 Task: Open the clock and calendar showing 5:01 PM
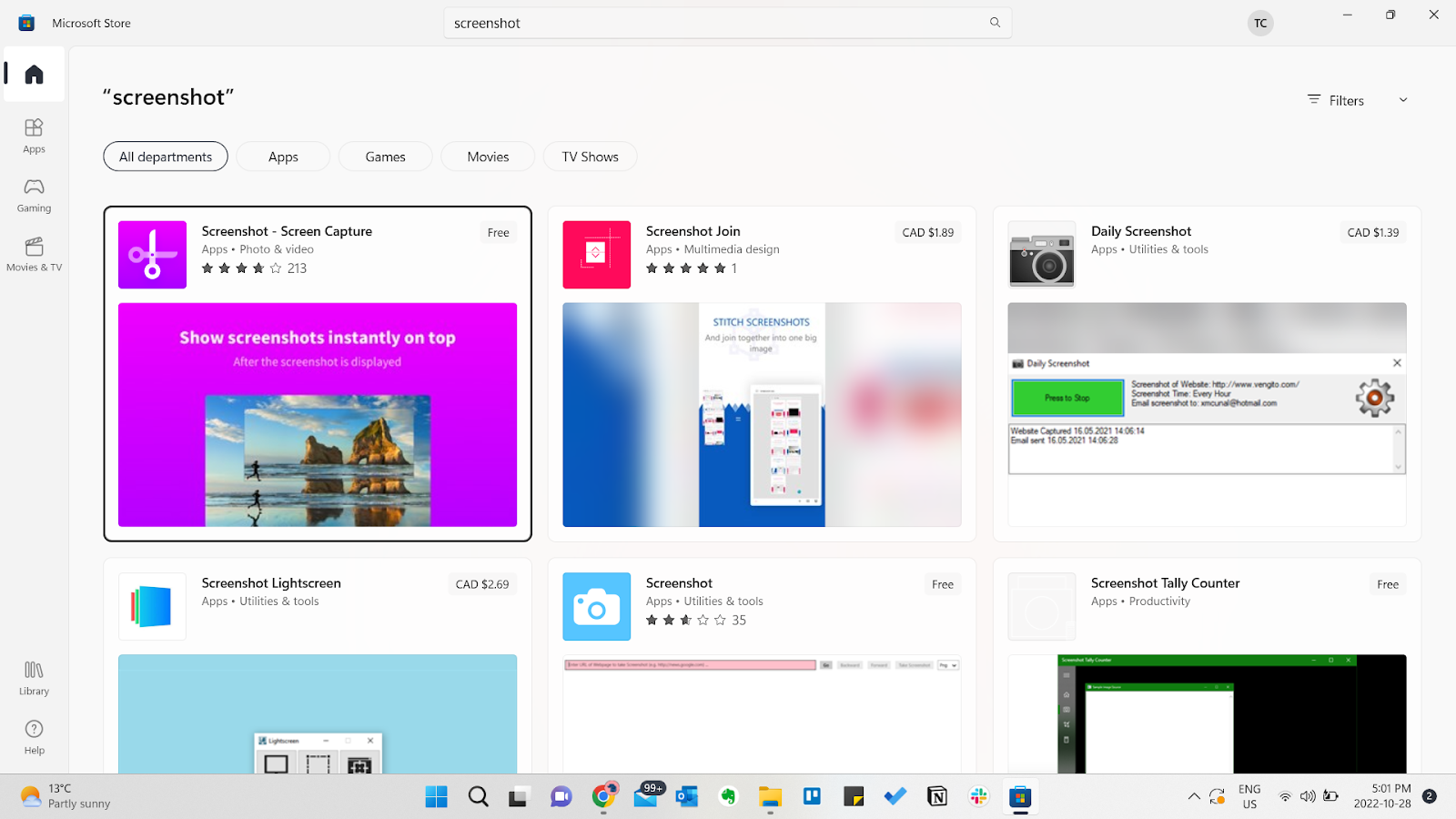pos(1382,796)
